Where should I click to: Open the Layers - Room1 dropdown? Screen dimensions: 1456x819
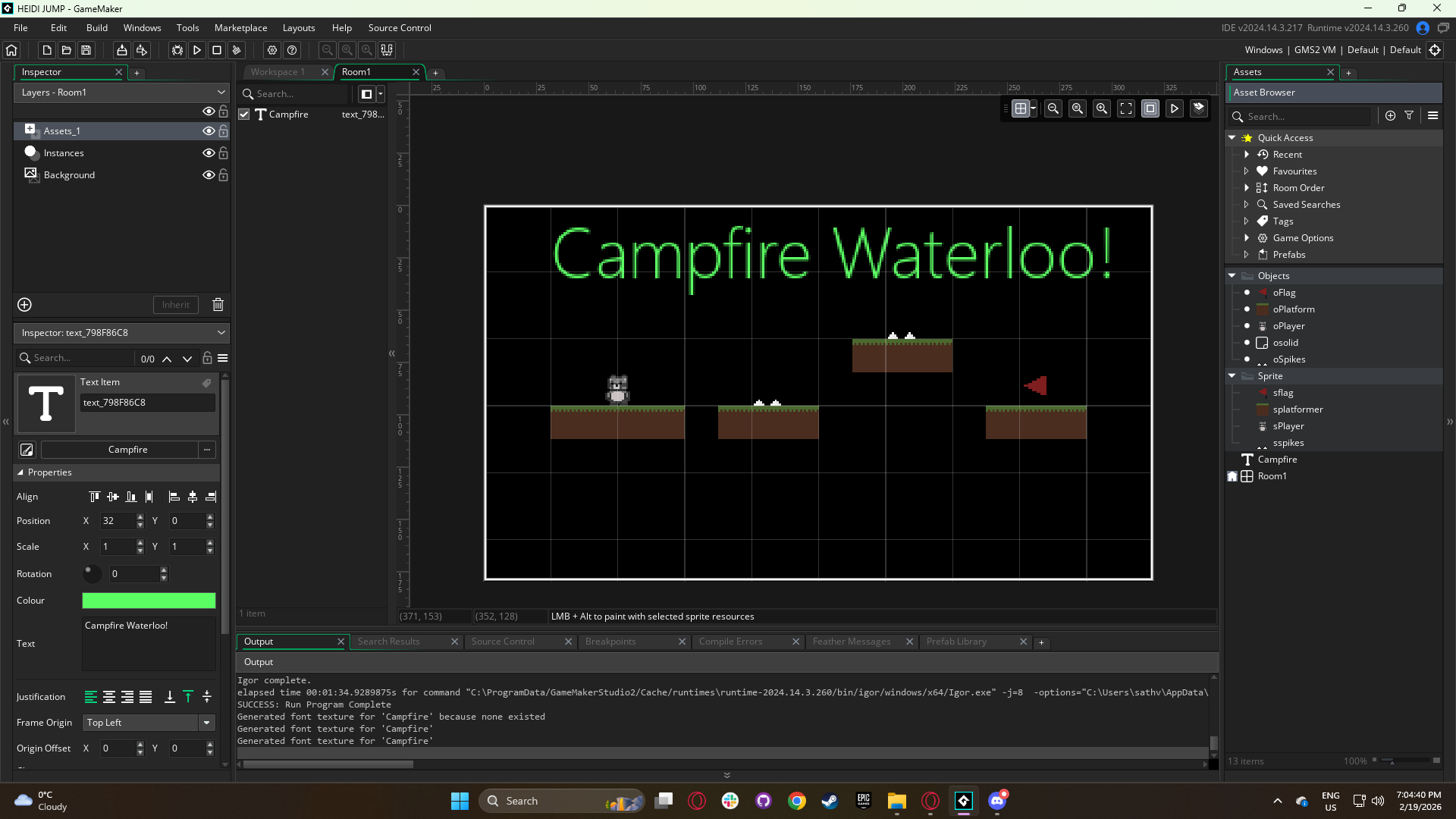click(121, 93)
